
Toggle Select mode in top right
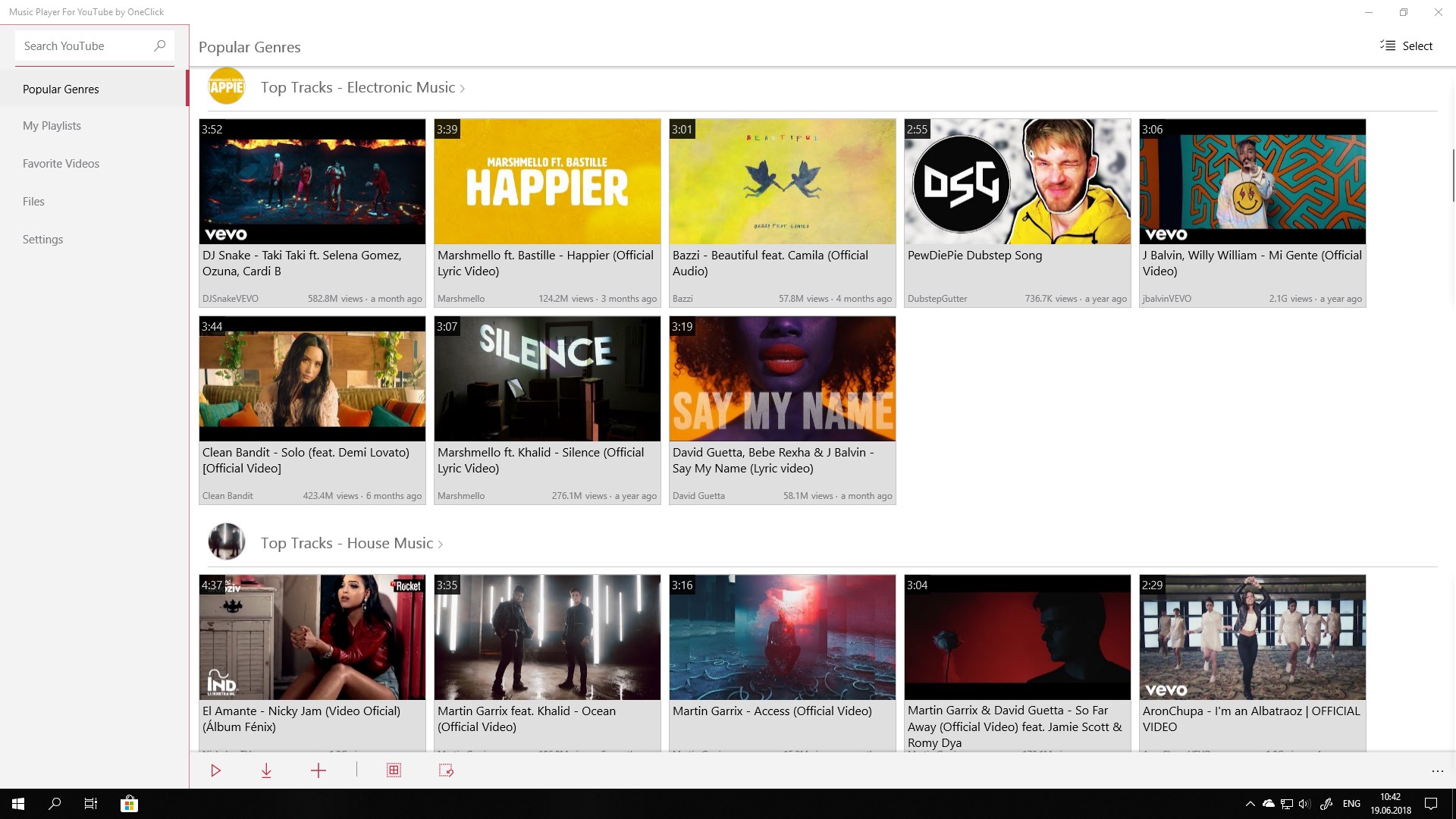[1406, 45]
